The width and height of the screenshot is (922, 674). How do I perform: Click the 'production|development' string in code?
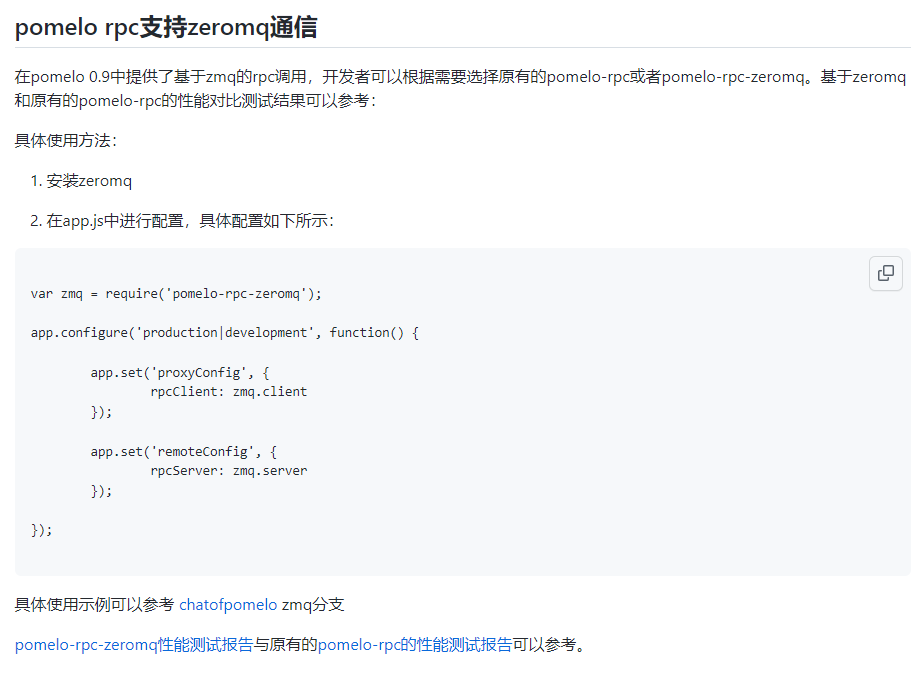[x=224, y=332]
